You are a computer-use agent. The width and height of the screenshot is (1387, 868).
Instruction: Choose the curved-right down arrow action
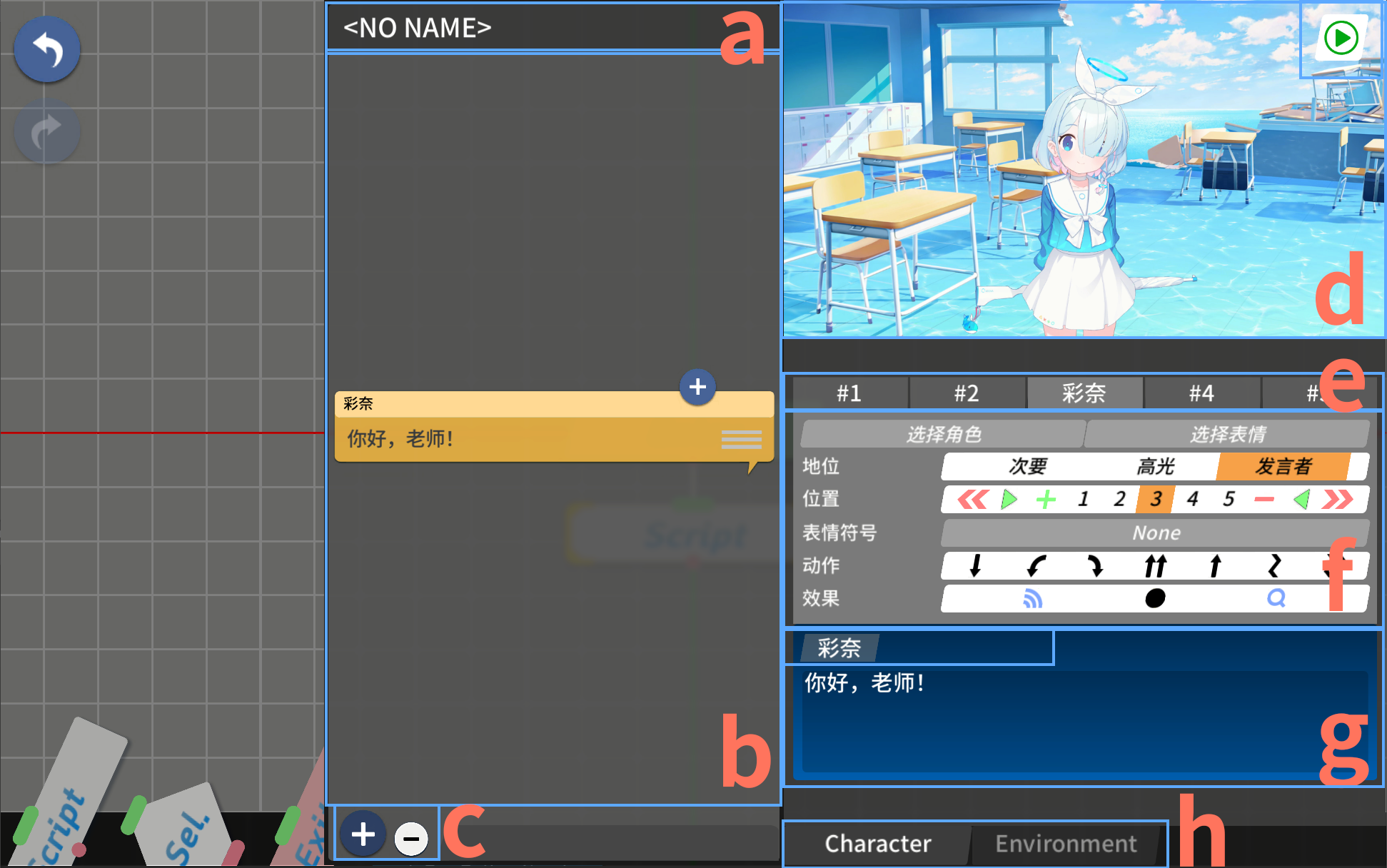tap(1095, 565)
